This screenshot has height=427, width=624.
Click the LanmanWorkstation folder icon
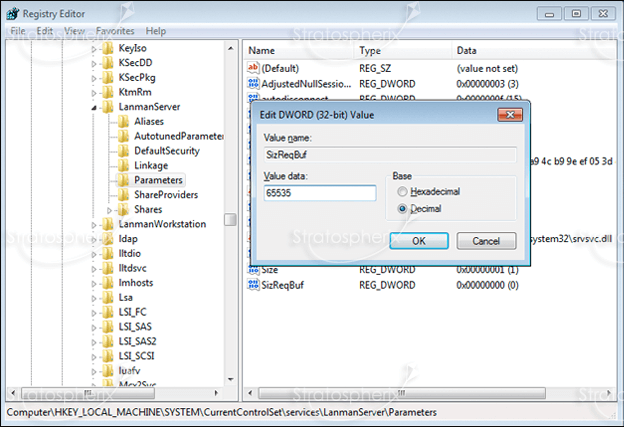107,224
